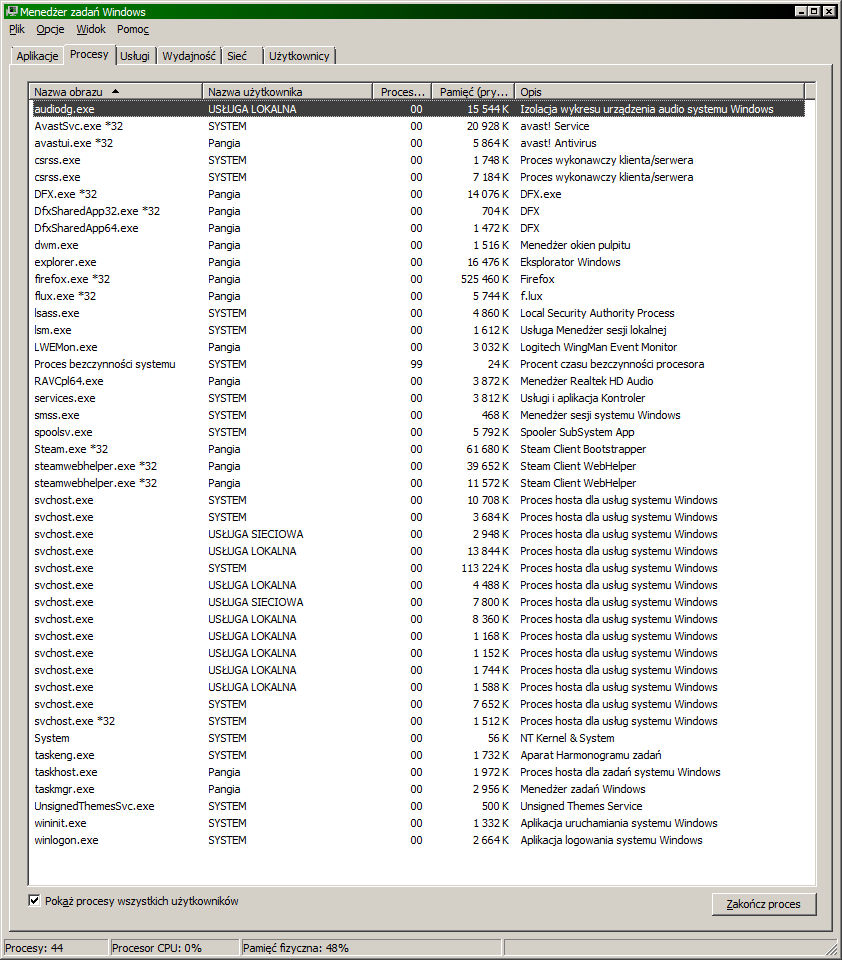Image resolution: width=842 pixels, height=960 pixels.
Task: Open the Opcje menu
Action: pyautogui.click(x=50, y=29)
